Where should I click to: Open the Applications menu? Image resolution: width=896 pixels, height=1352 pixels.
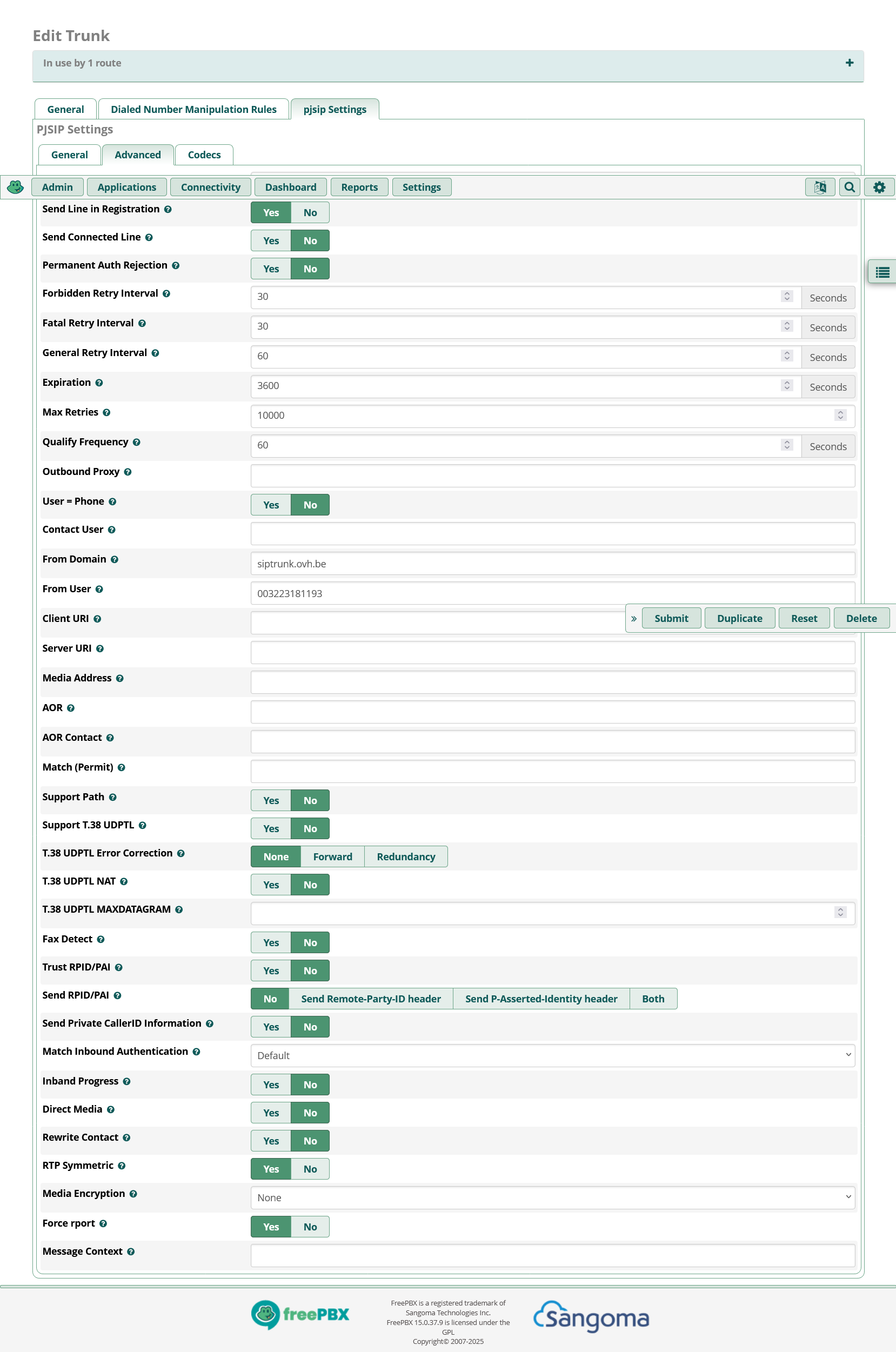127,187
